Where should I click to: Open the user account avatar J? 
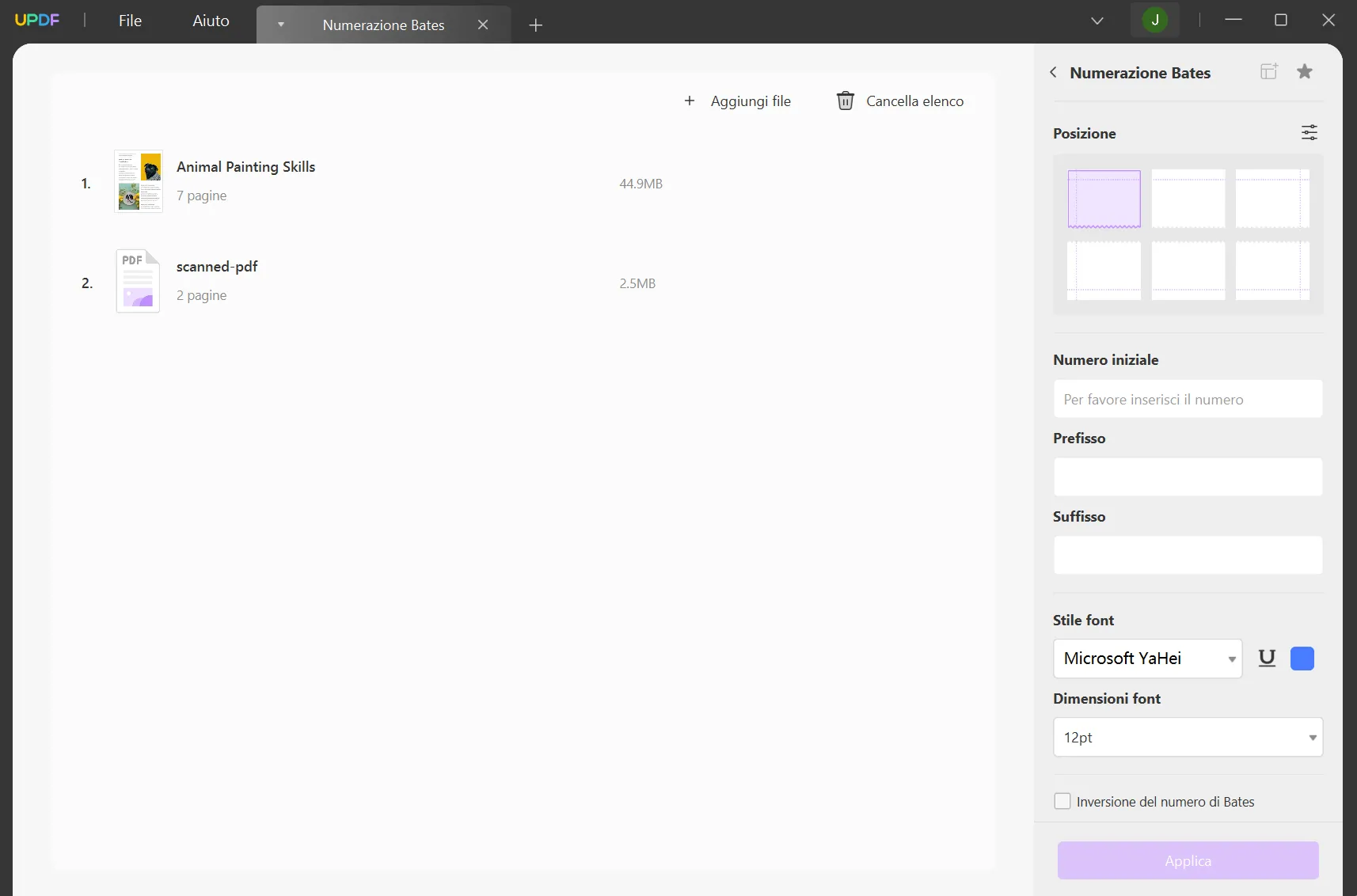(1155, 21)
